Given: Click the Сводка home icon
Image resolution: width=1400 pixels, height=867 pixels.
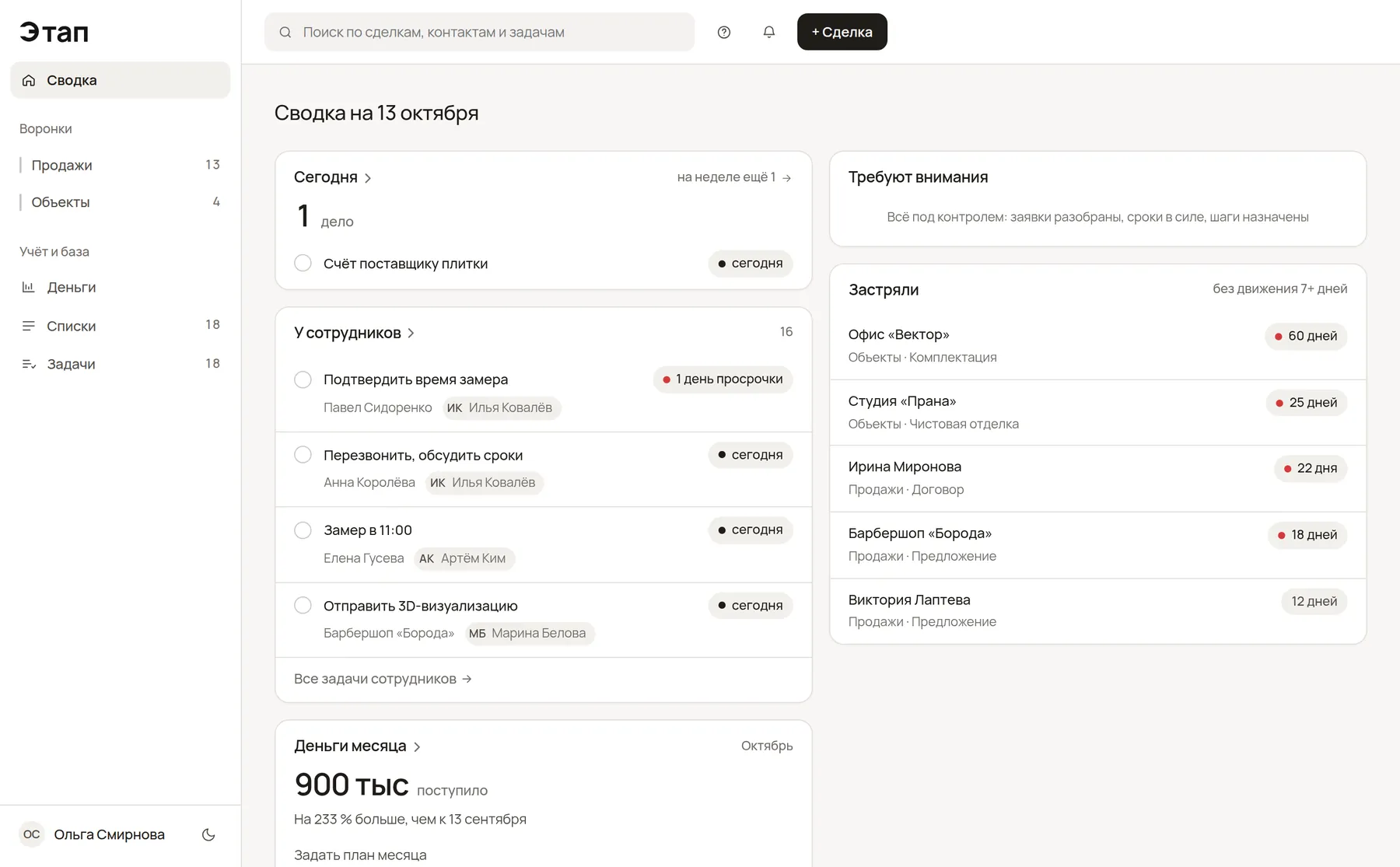Looking at the screenshot, I should click(29, 80).
